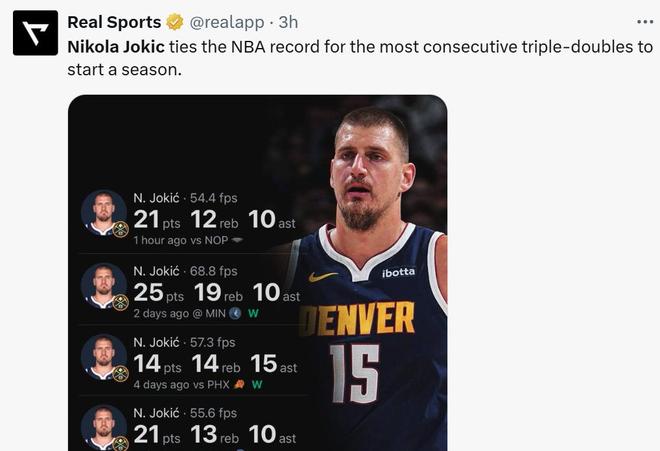The image size is (660, 451).
Task: Click the ibotta patch on the jersey
Action: coord(398,272)
